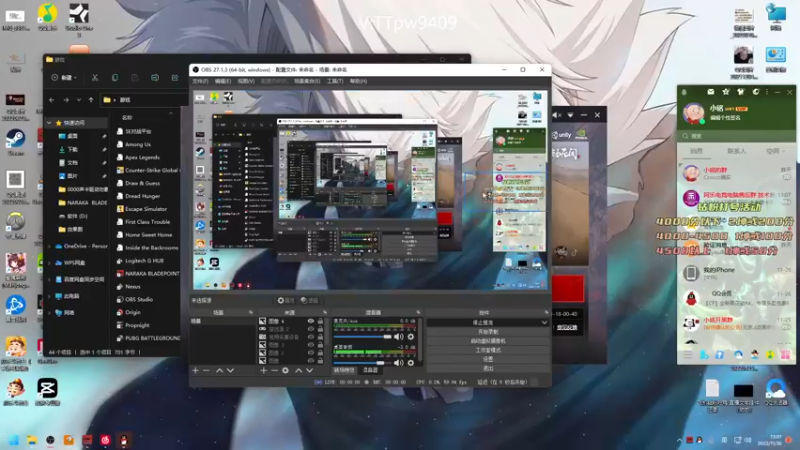Click the 退出 button in OBS controls
This screenshot has width=800, height=450.
488,368
